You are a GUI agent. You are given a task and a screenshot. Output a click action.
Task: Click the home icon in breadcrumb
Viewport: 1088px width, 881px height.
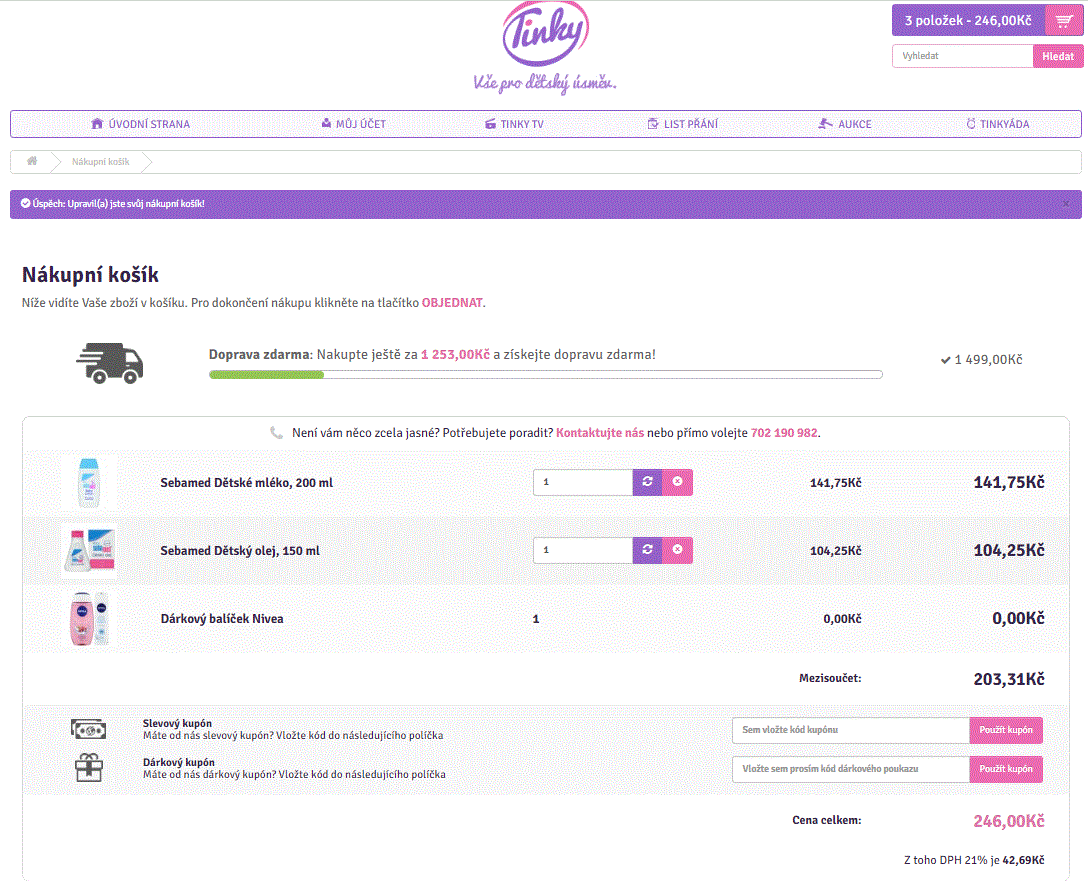32,161
